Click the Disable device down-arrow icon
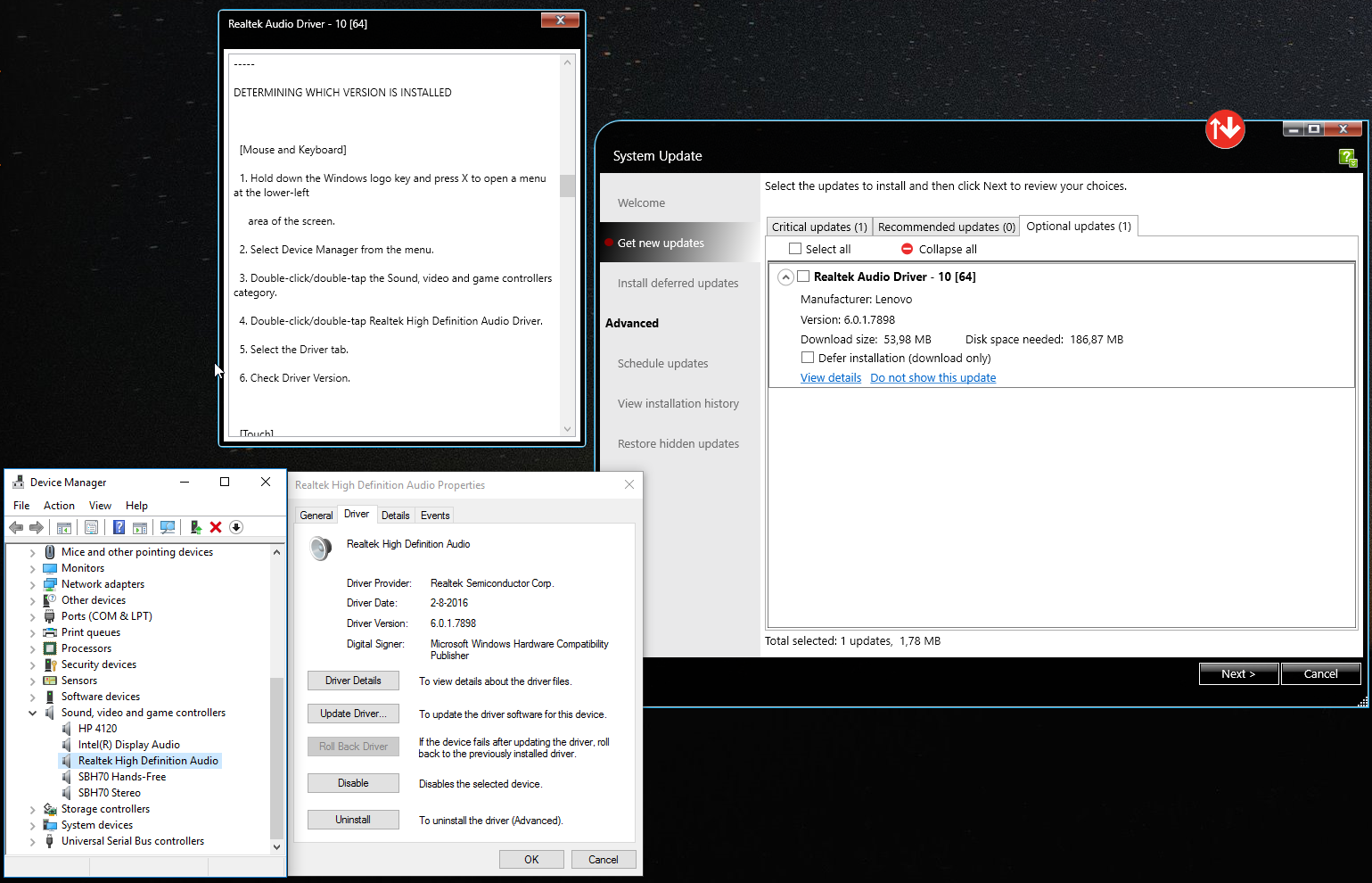 tap(236, 527)
